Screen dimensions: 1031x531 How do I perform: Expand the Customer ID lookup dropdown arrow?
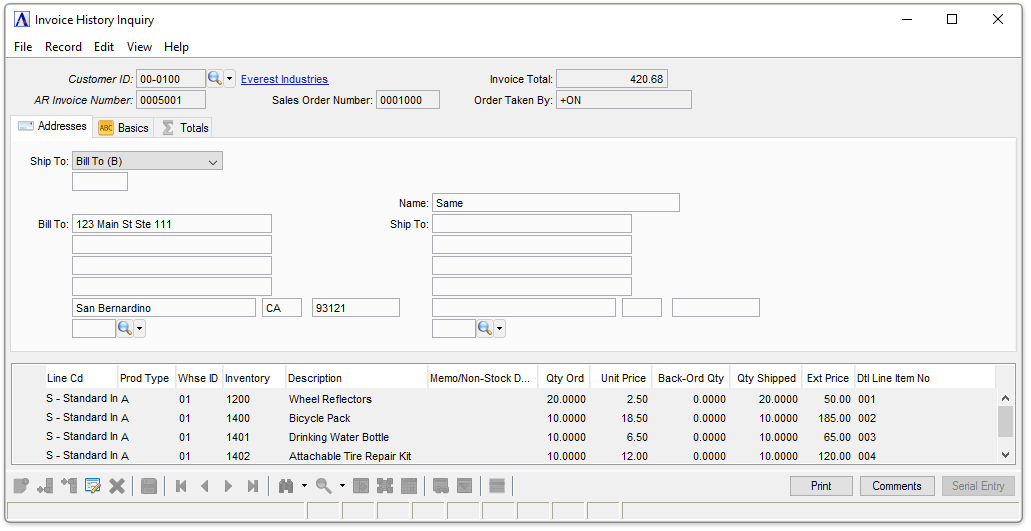pos(230,79)
